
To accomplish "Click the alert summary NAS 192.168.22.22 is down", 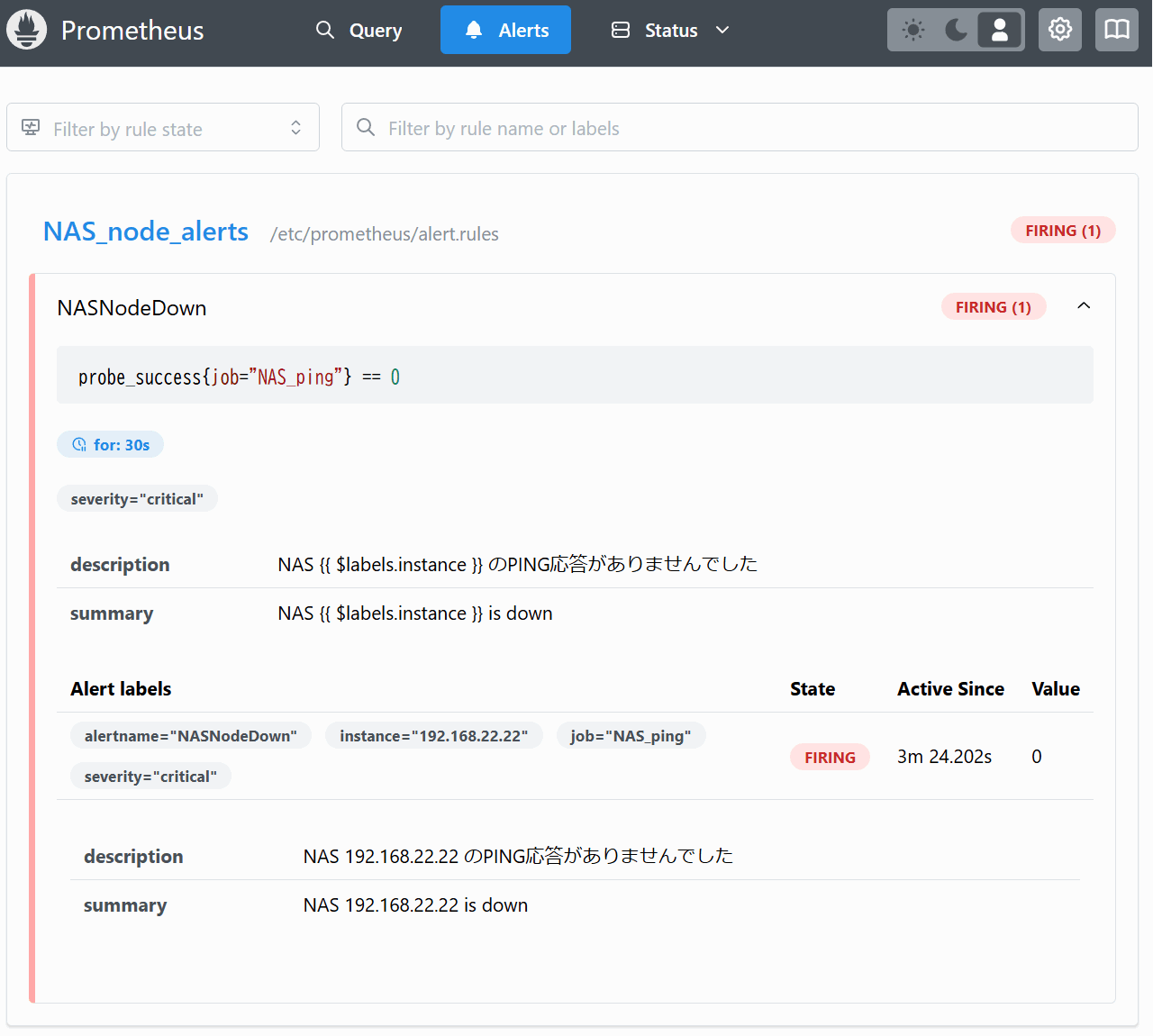I will coord(415,904).
